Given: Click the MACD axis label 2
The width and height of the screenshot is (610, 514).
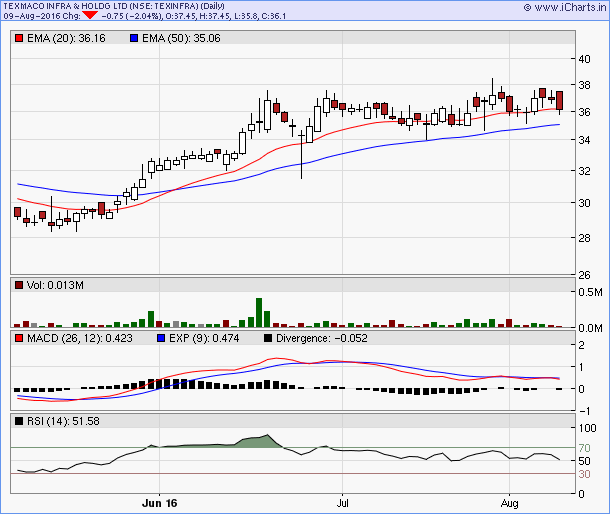Looking at the screenshot, I should point(581,345).
